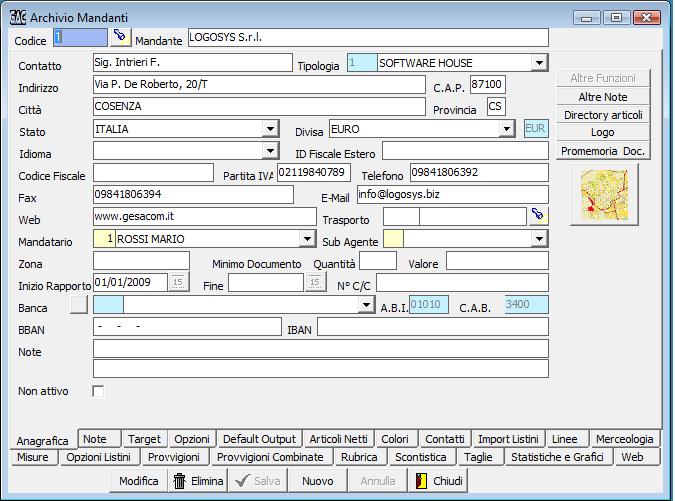Viewport: 675px width, 501px height.
Task: Open the Stato country dropdown
Action: [269, 128]
